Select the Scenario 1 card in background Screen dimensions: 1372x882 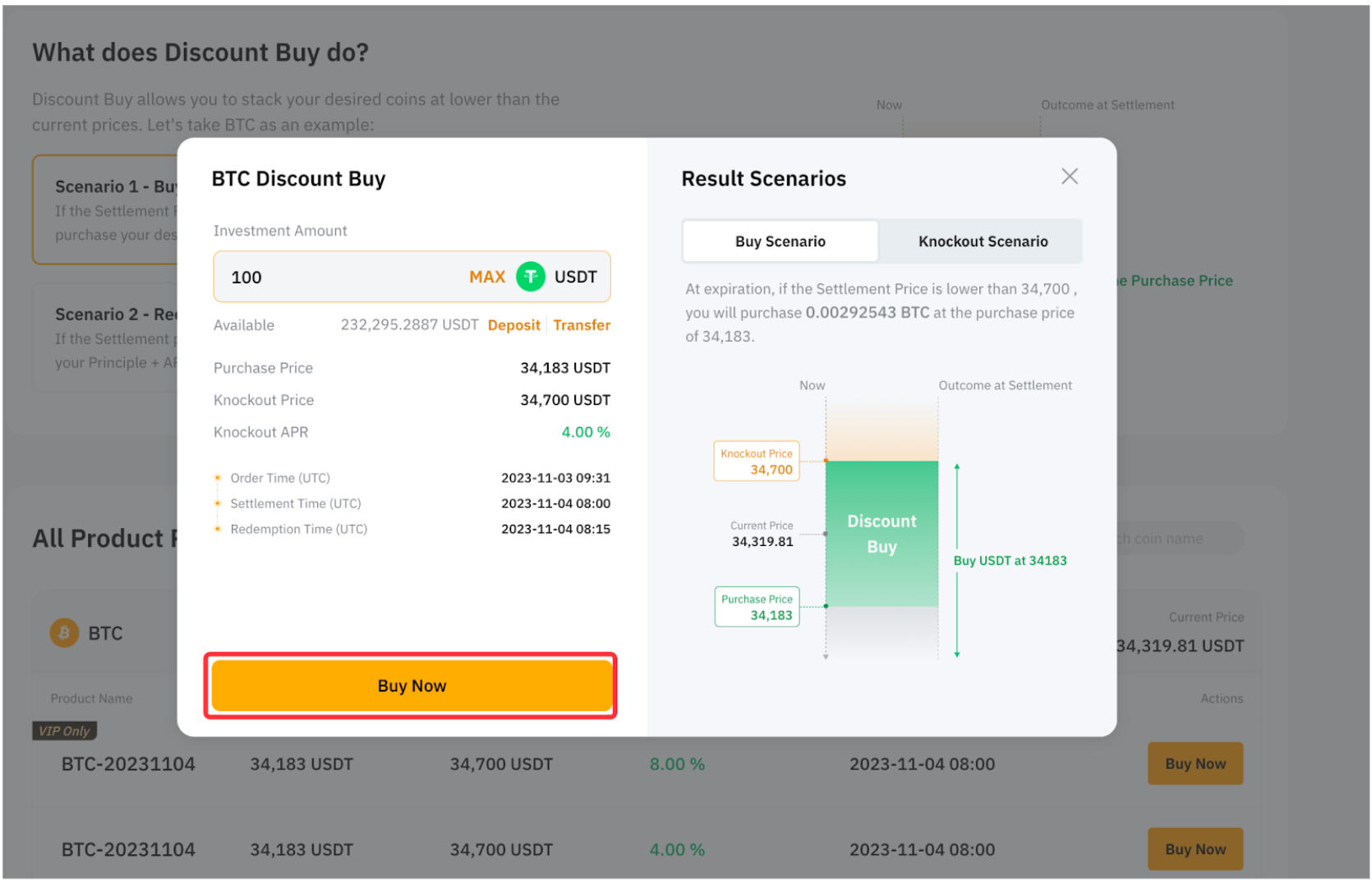[x=105, y=210]
